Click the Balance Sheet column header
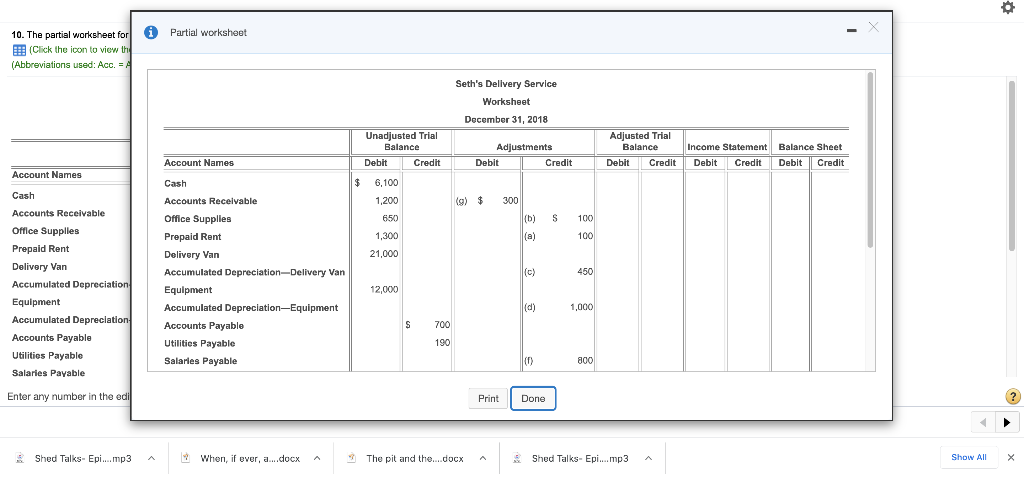 tap(810, 147)
